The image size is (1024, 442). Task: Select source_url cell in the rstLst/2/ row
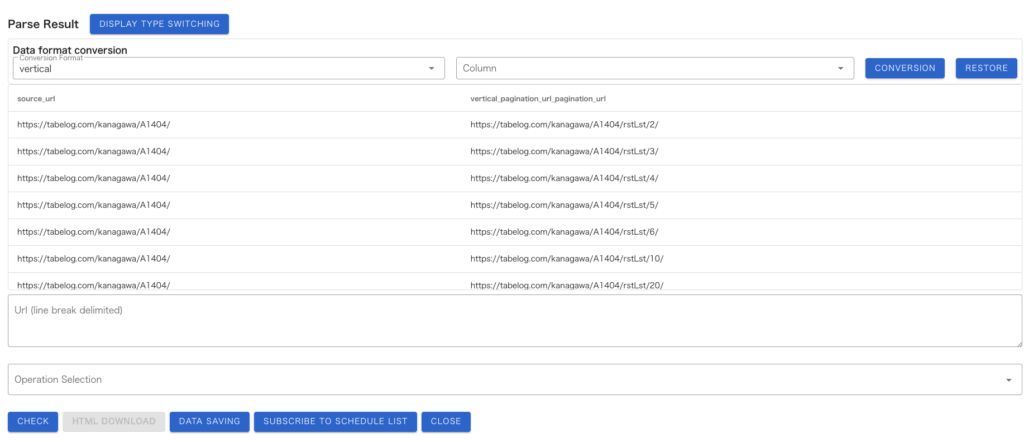click(x=93, y=125)
